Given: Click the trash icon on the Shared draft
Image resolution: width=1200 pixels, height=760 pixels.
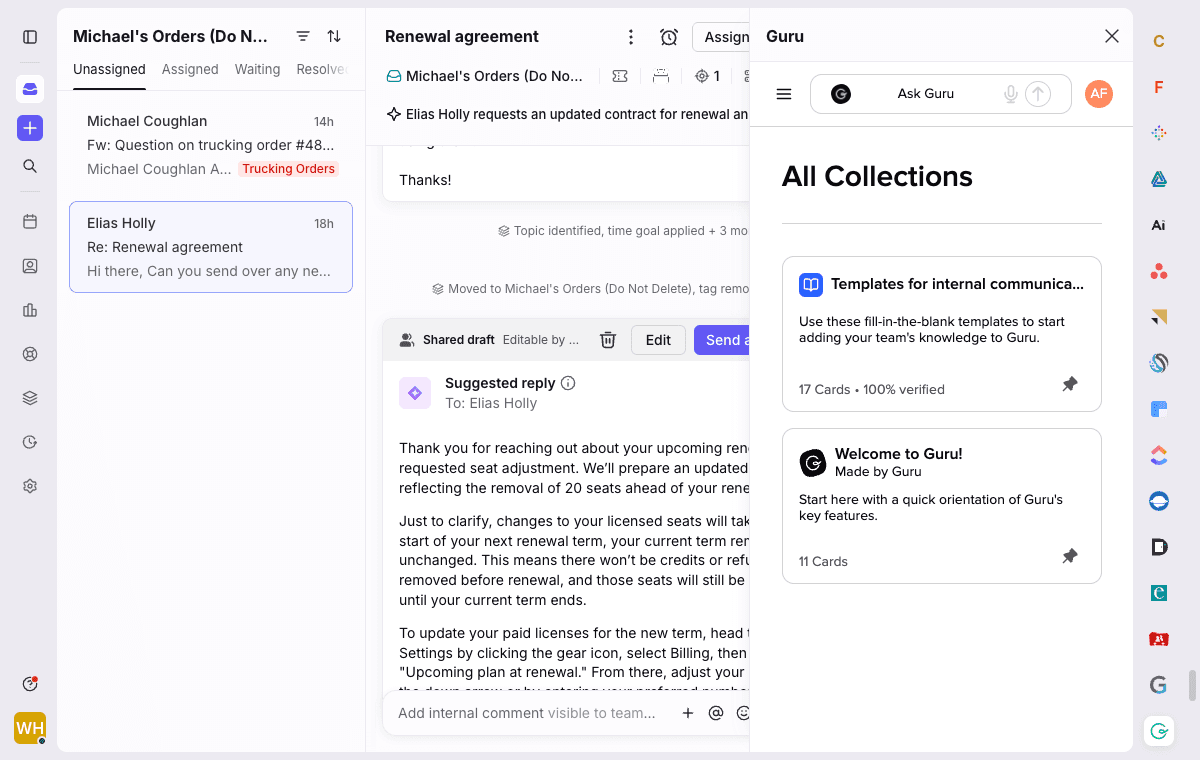Looking at the screenshot, I should point(607,340).
